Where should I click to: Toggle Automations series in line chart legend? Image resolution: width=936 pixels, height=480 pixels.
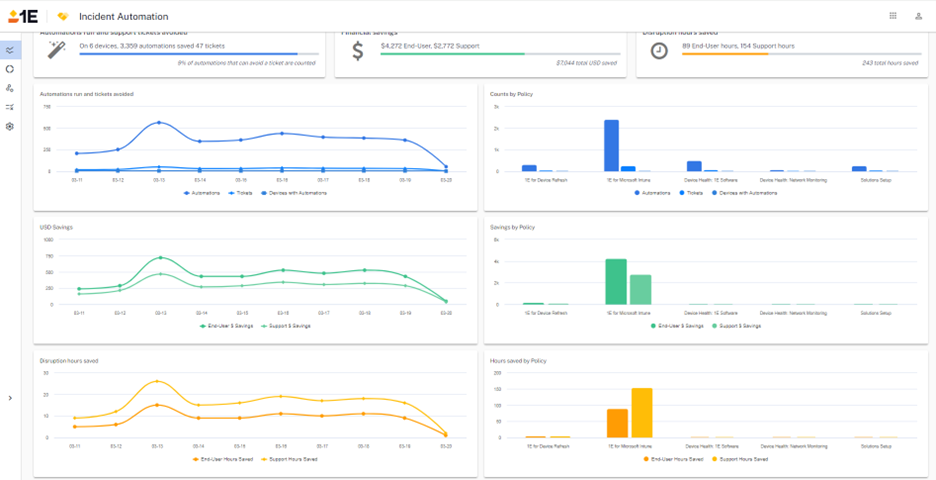pos(206,192)
